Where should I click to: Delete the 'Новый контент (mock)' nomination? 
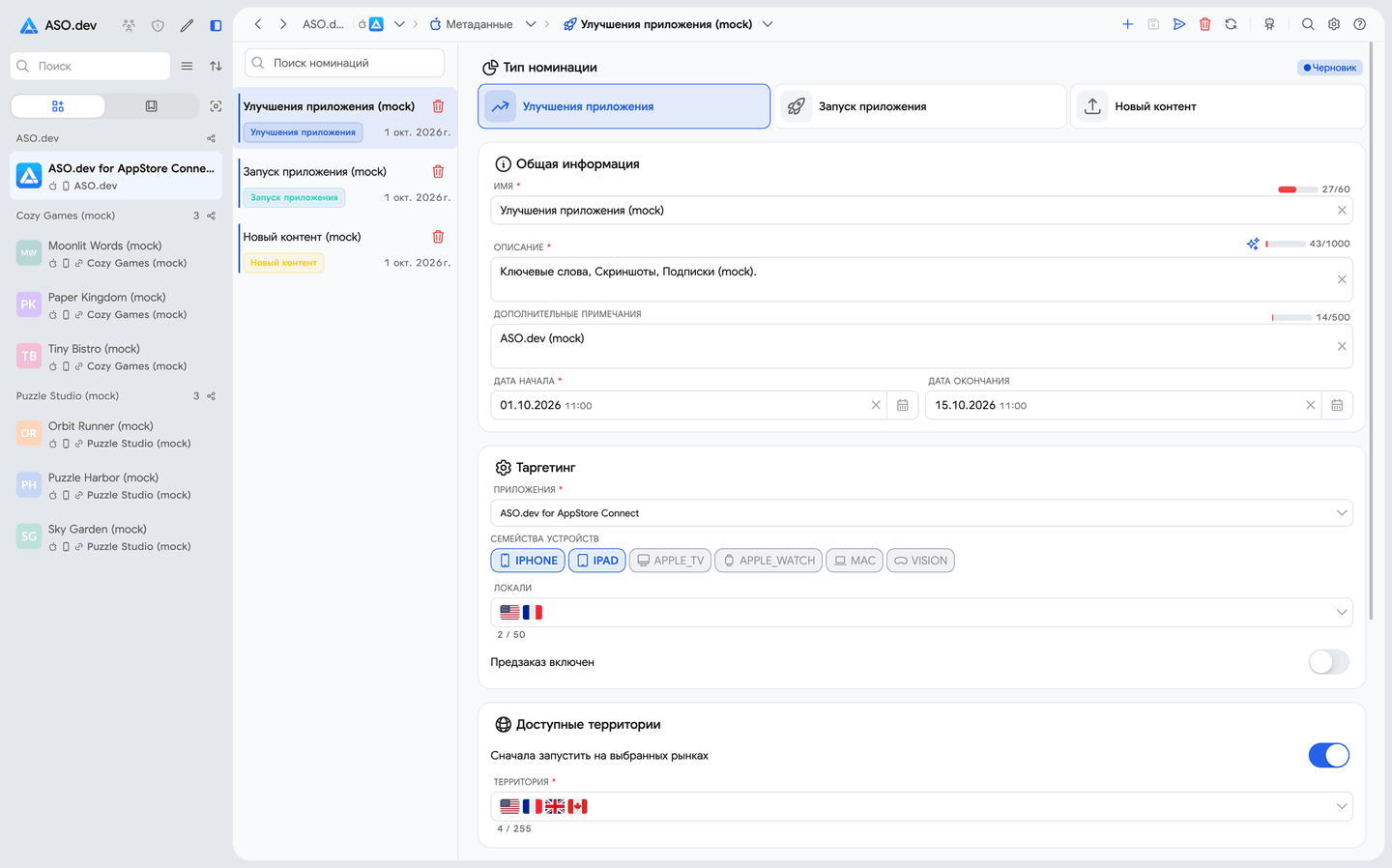coord(438,236)
